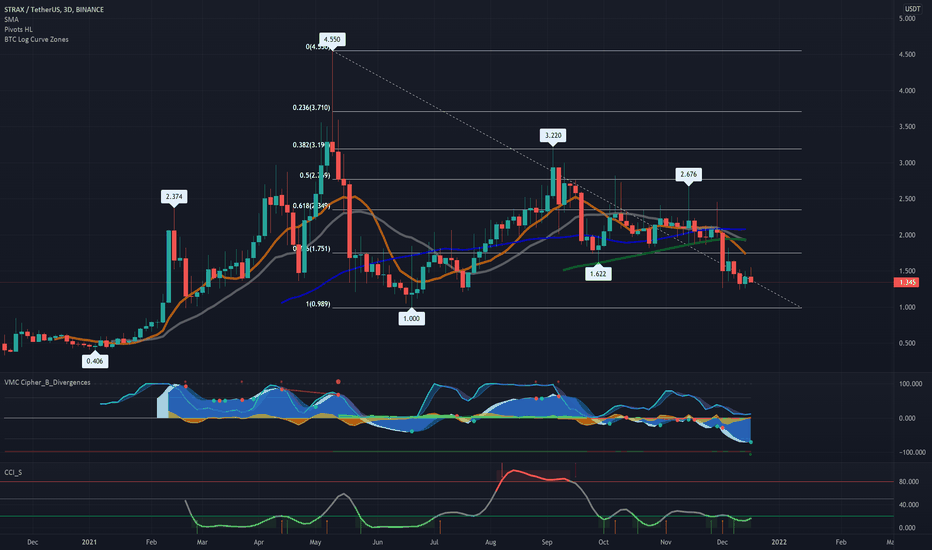Click the 0.500 price axis value
The height and width of the screenshot is (550, 932).
coord(907,343)
